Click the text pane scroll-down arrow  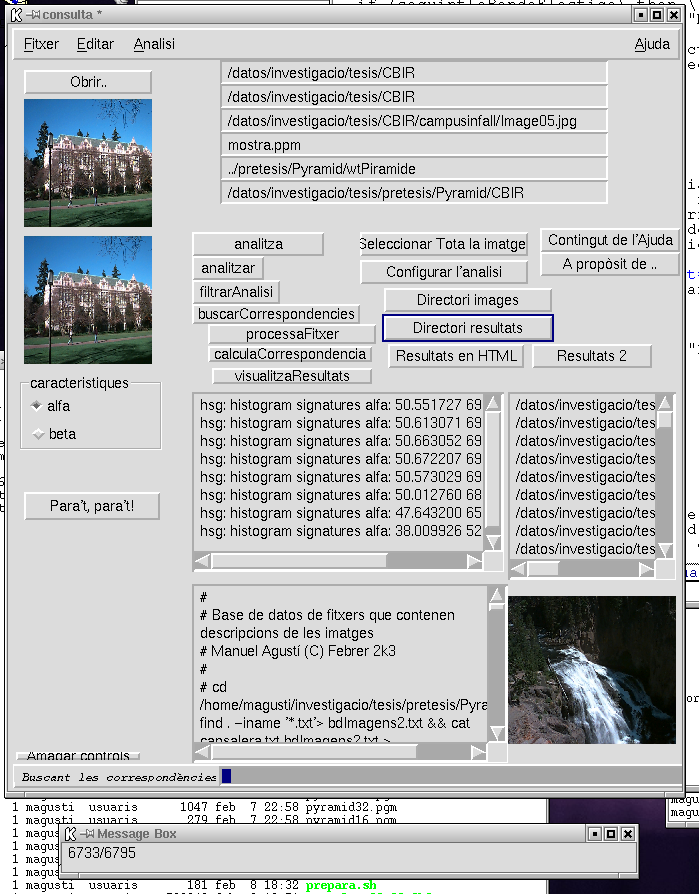[497, 733]
